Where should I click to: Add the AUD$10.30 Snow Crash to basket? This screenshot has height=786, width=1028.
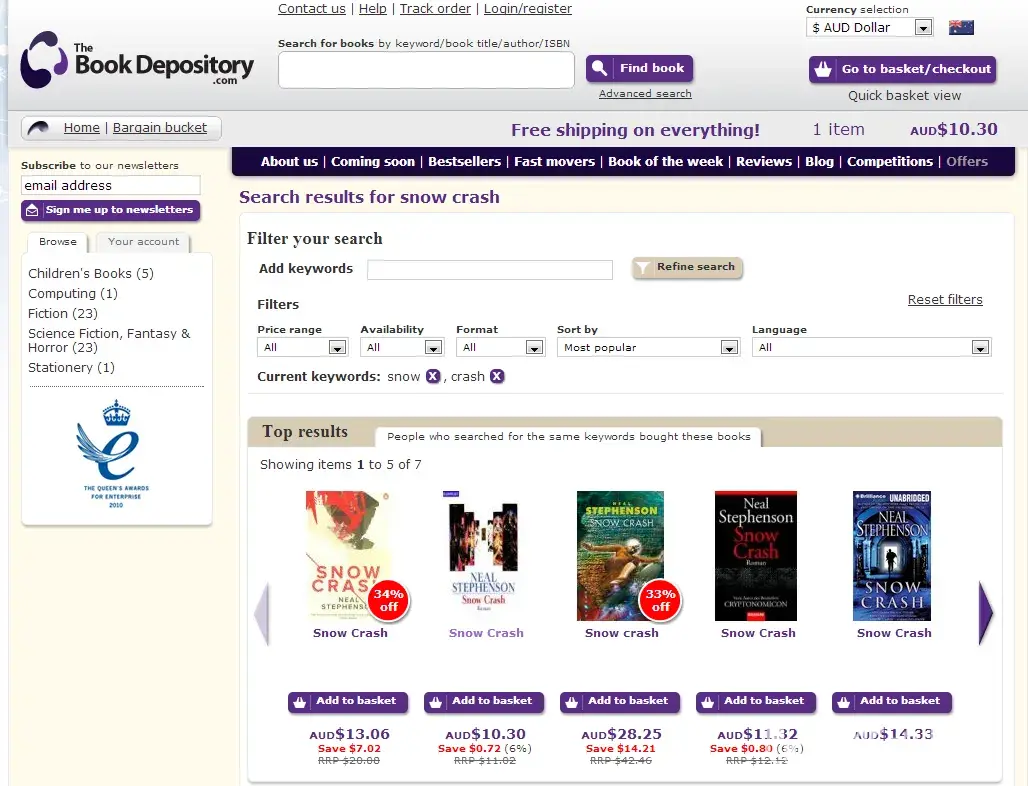point(484,701)
